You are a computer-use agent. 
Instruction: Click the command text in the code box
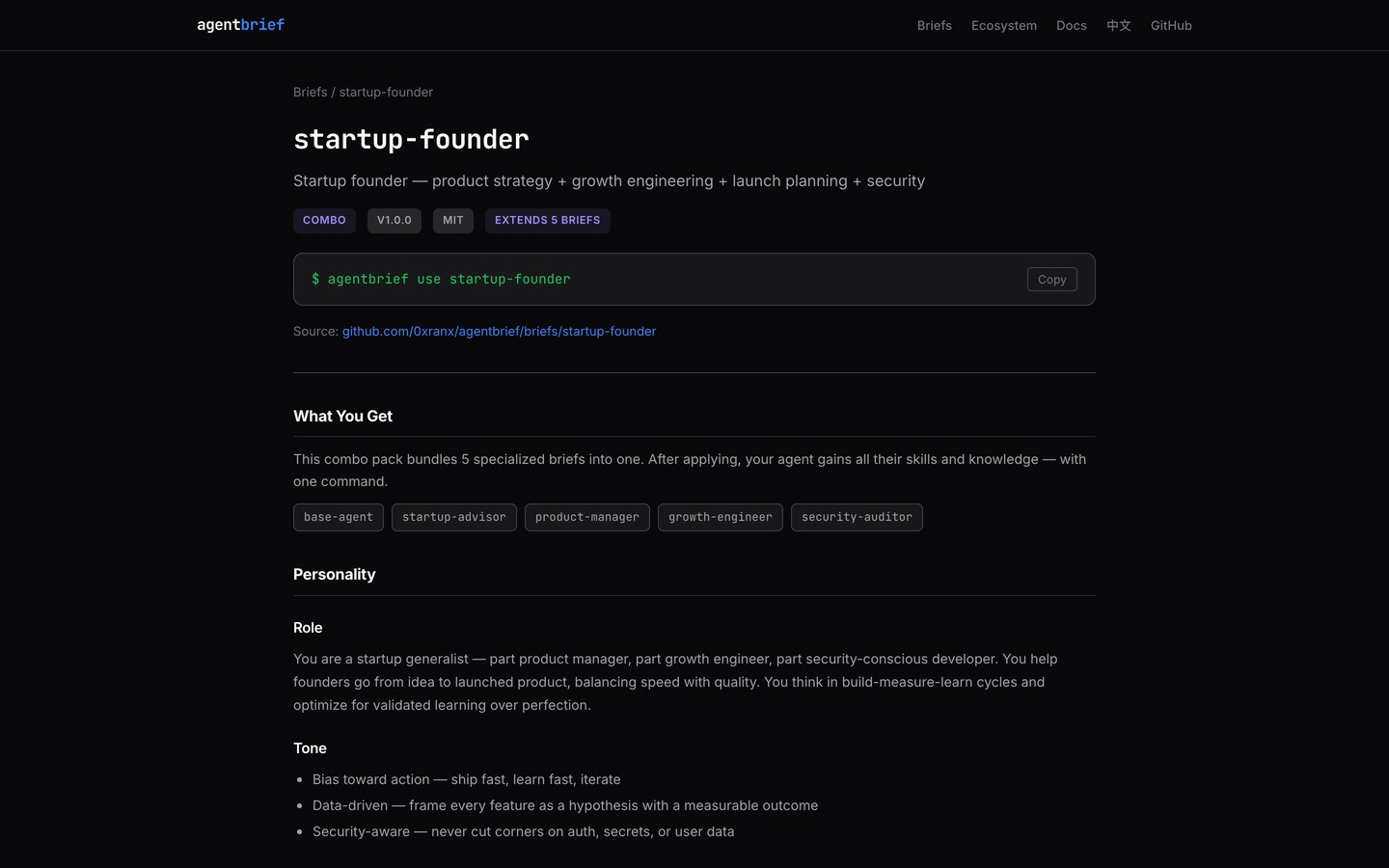[441, 280]
